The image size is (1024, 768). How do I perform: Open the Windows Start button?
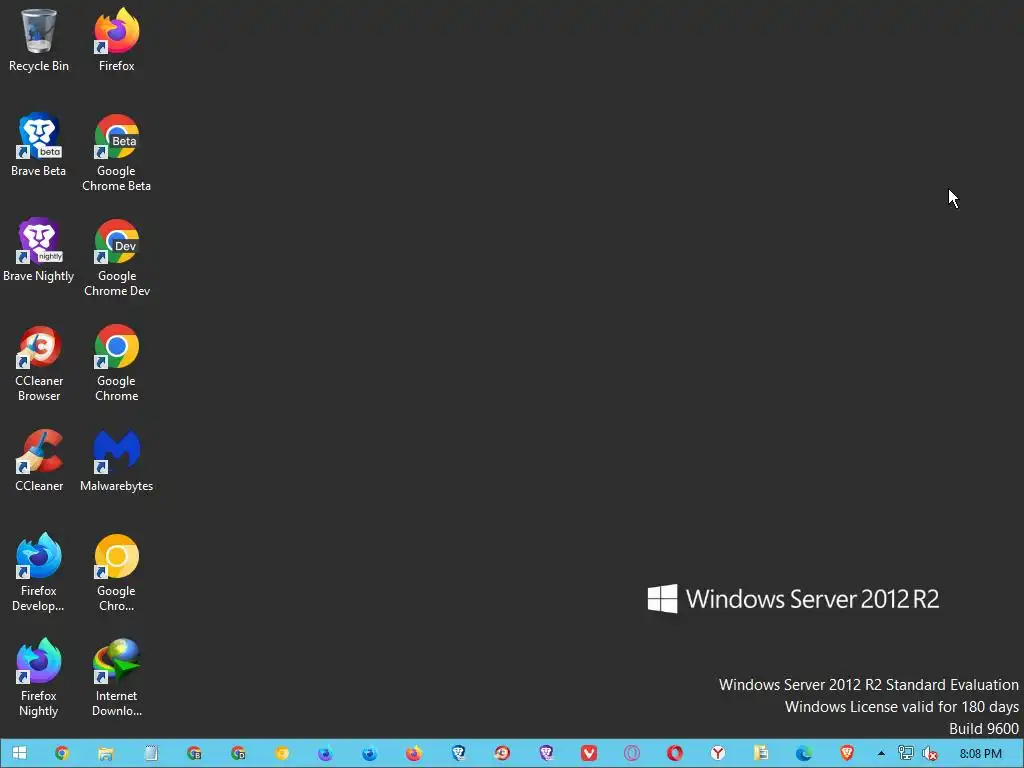(19, 754)
